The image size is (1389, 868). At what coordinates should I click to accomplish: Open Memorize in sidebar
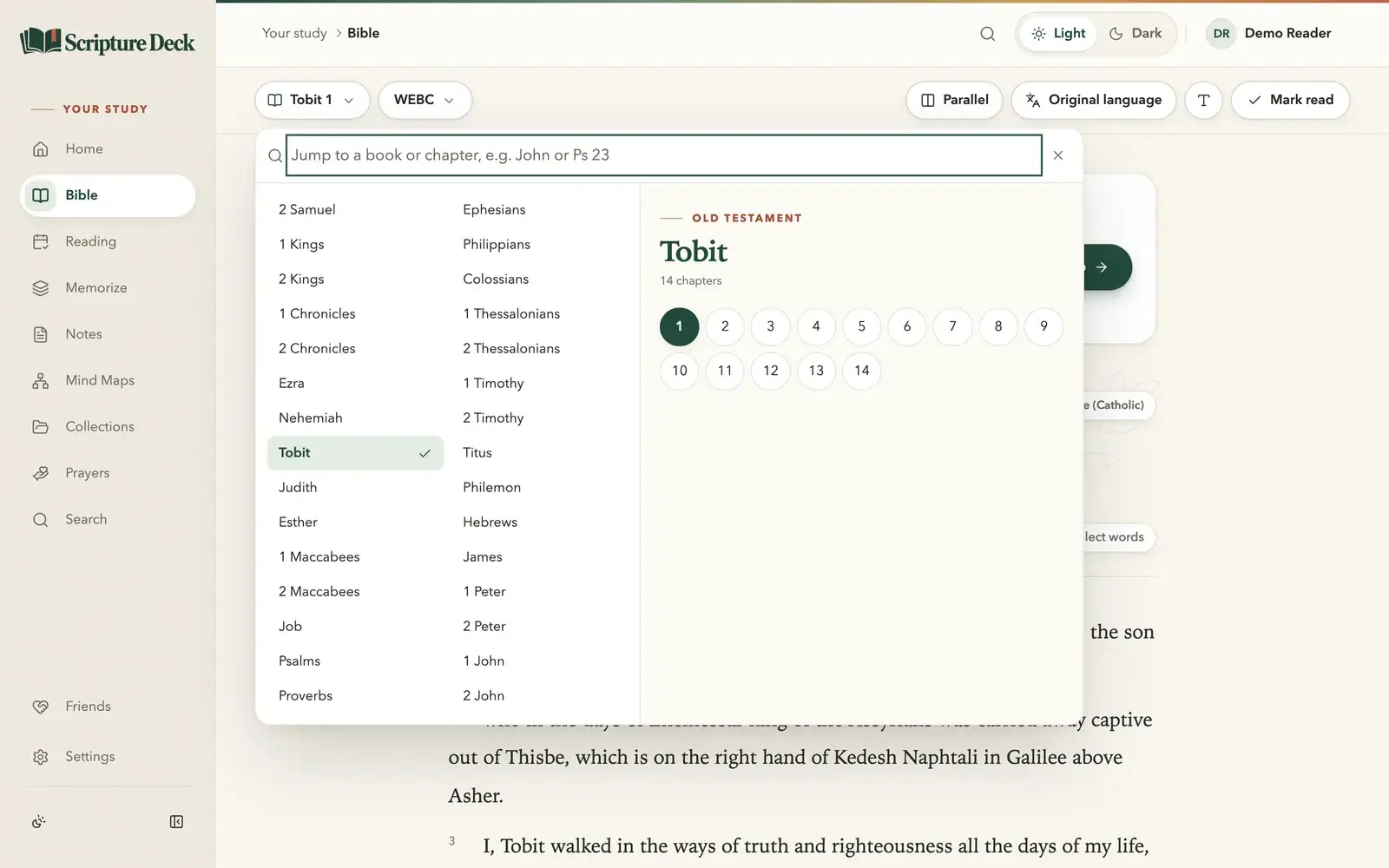(108, 288)
